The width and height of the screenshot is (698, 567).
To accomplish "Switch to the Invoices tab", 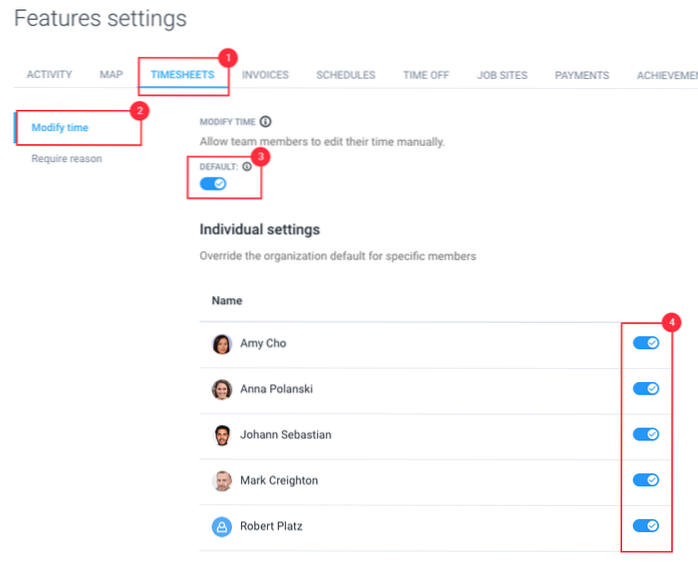I will click(x=265, y=75).
